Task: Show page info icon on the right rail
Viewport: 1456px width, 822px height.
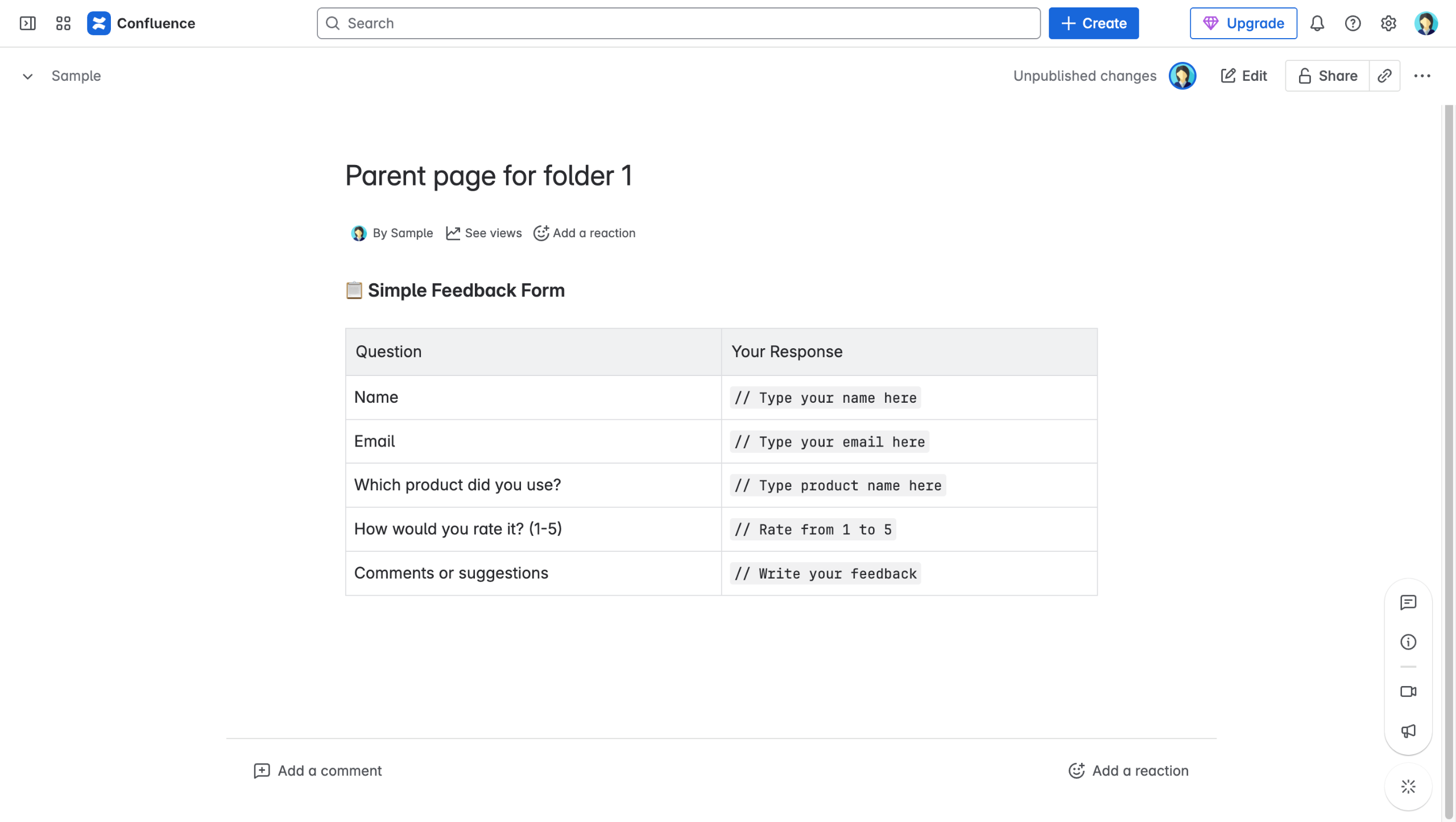Action: coord(1408,642)
